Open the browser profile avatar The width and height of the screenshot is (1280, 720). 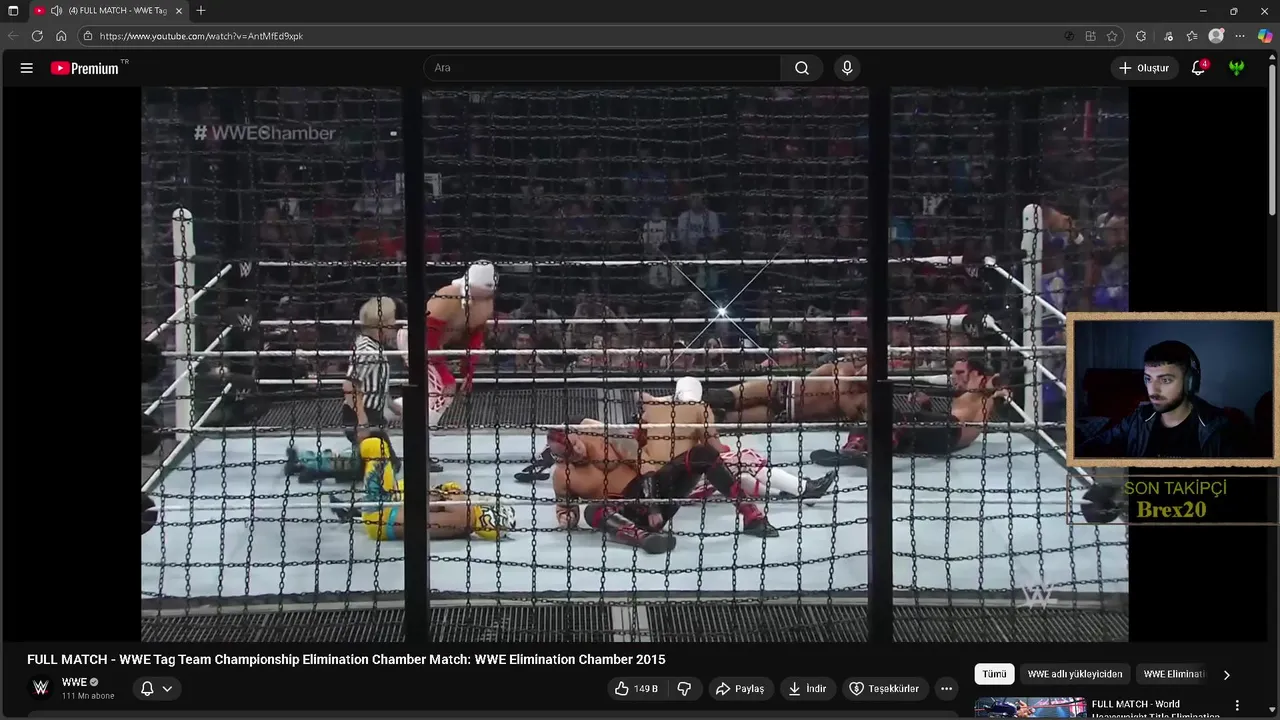pyautogui.click(x=1216, y=36)
